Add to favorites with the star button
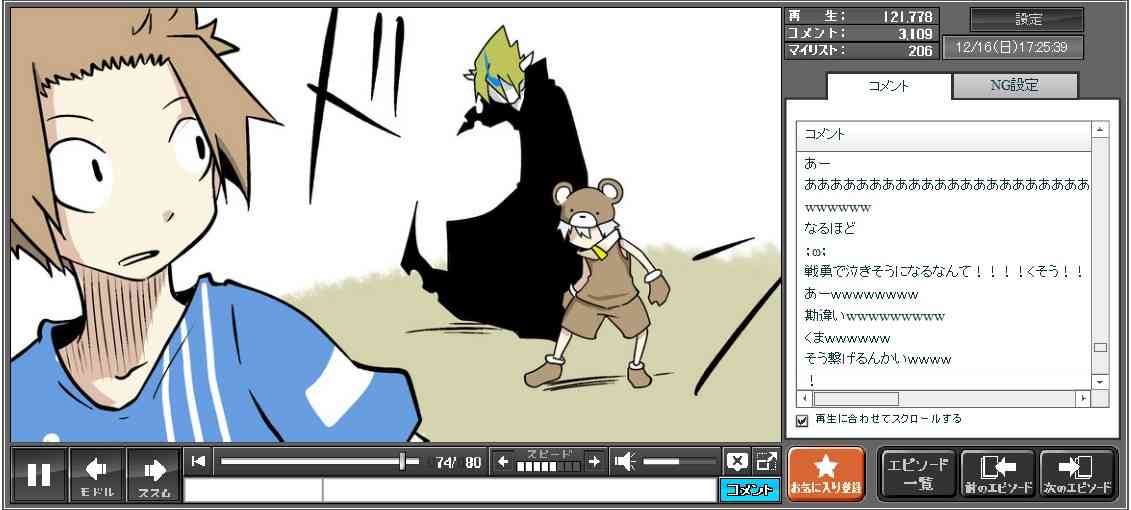The image size is (1131, 510). (x=825, y=474)
